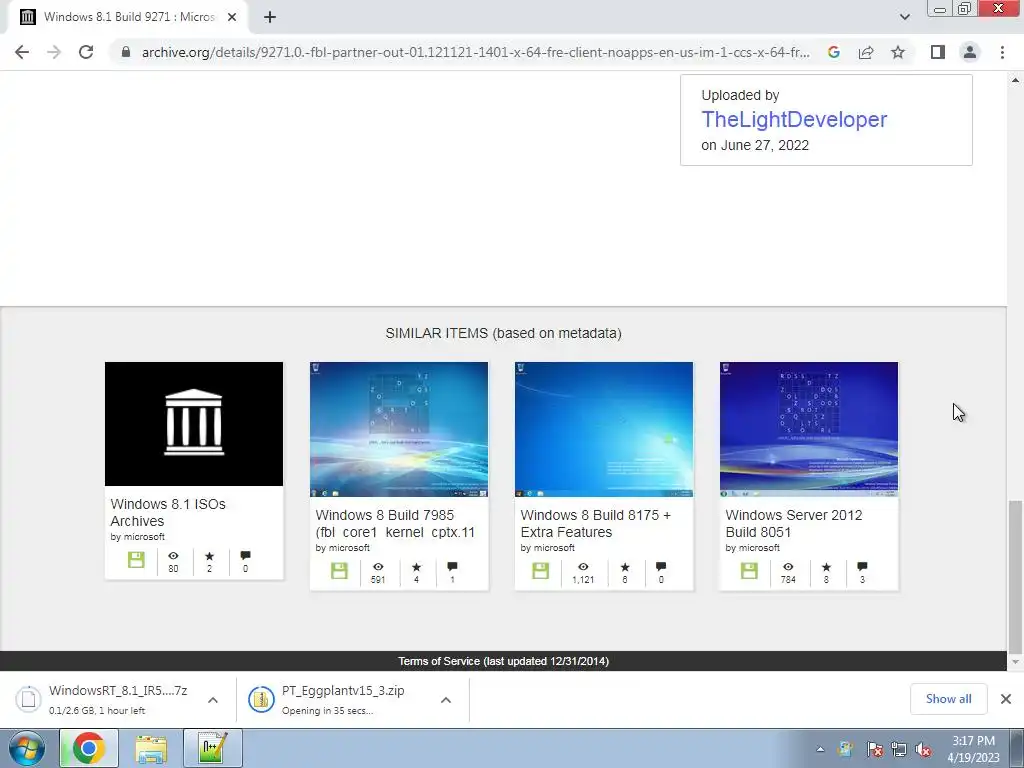Click Windows Server 2012 Build 8051 title
Viewport: 1024px width, 768px height.
pyautogui.click(x=793, y=524)
